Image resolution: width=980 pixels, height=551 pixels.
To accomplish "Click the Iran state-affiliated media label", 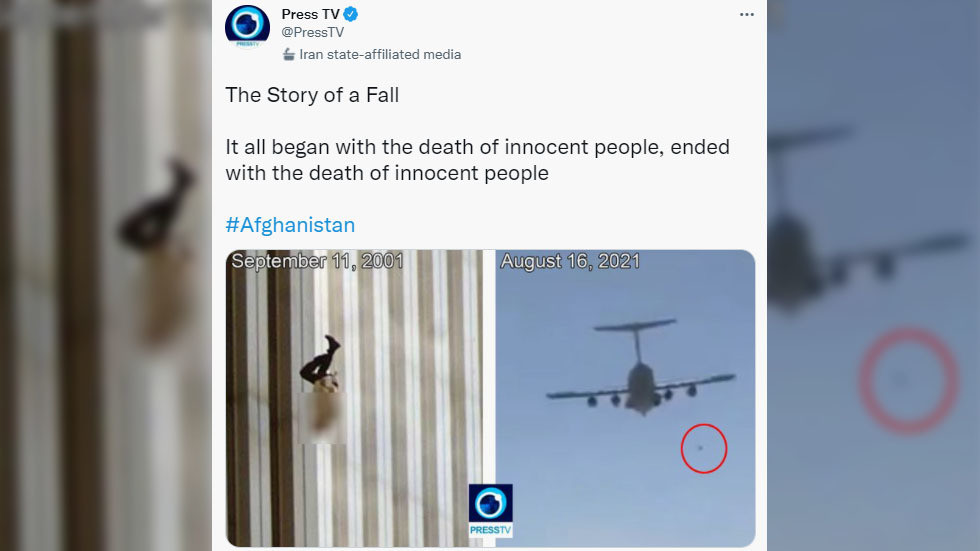I will [x=380, y=54].
